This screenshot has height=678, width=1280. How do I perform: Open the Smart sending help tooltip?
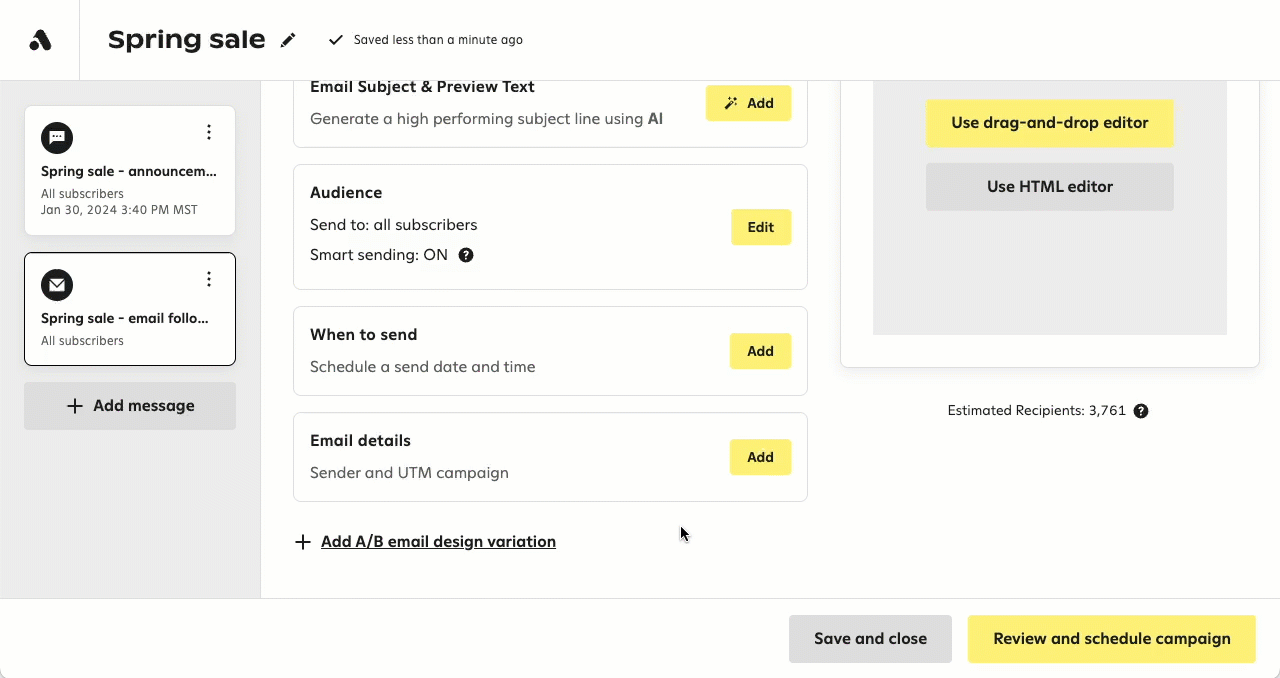[465, 255]
